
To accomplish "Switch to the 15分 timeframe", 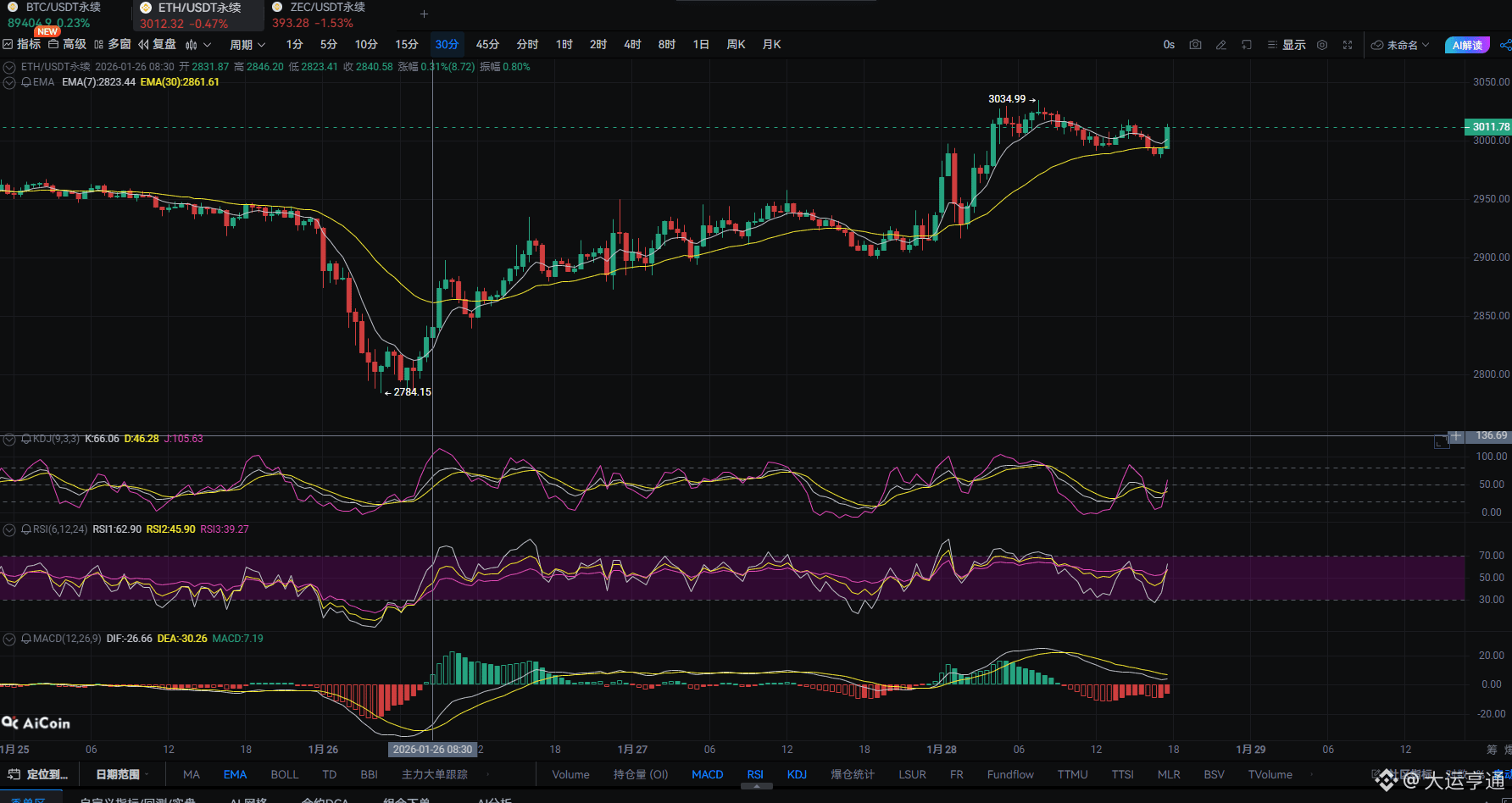I will [406, 44].
